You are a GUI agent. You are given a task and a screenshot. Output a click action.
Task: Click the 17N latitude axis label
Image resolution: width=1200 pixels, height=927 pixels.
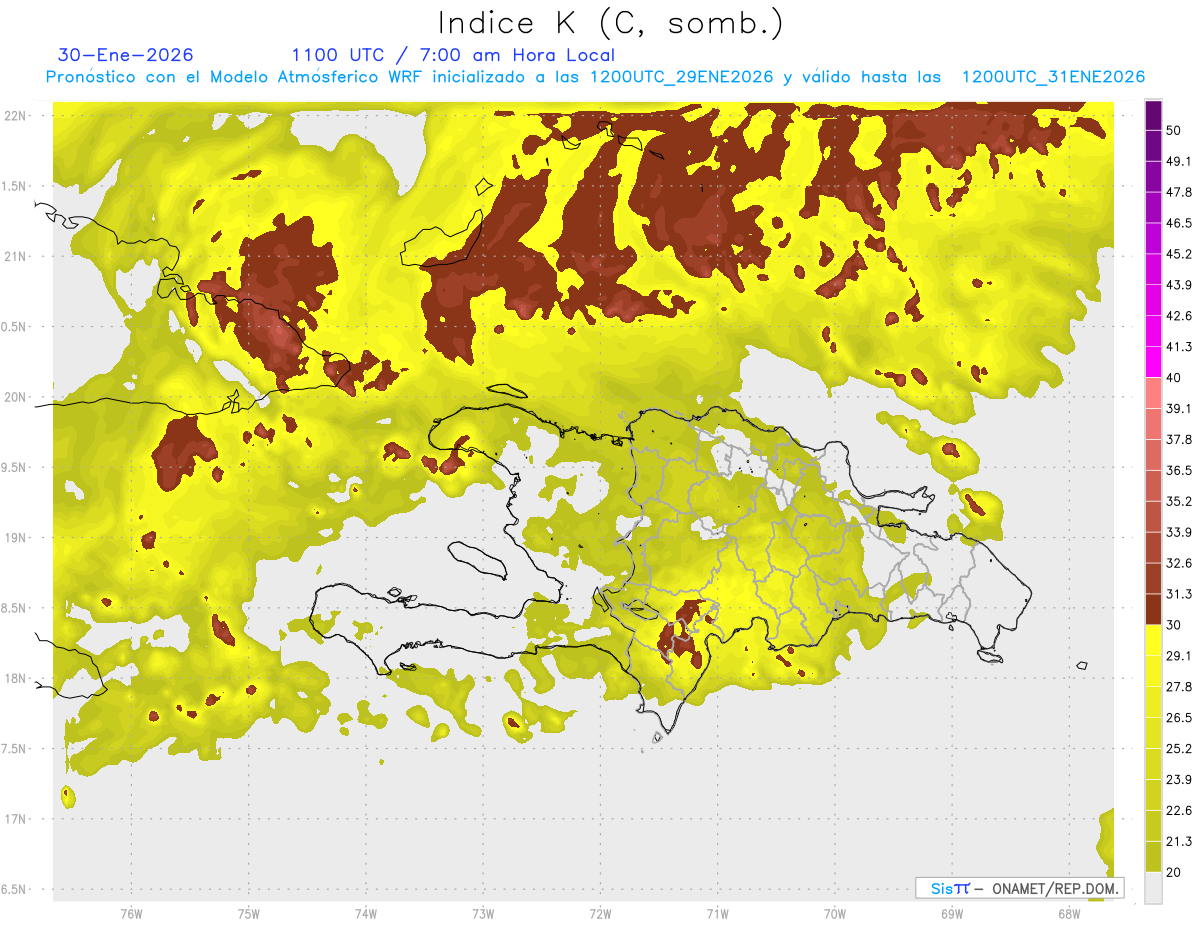coord(15,819)
